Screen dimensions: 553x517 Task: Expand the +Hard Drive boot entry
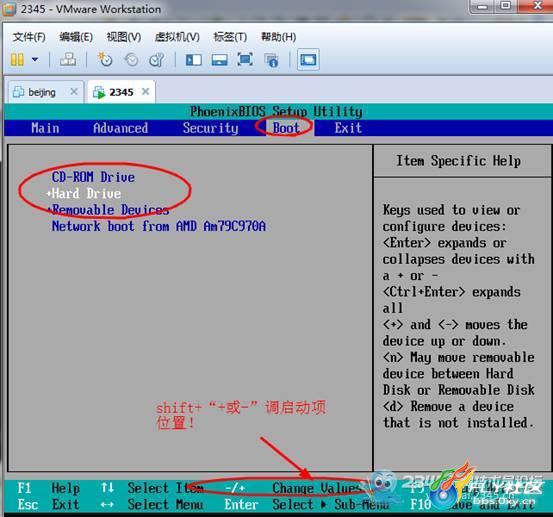tap(84, 193)
